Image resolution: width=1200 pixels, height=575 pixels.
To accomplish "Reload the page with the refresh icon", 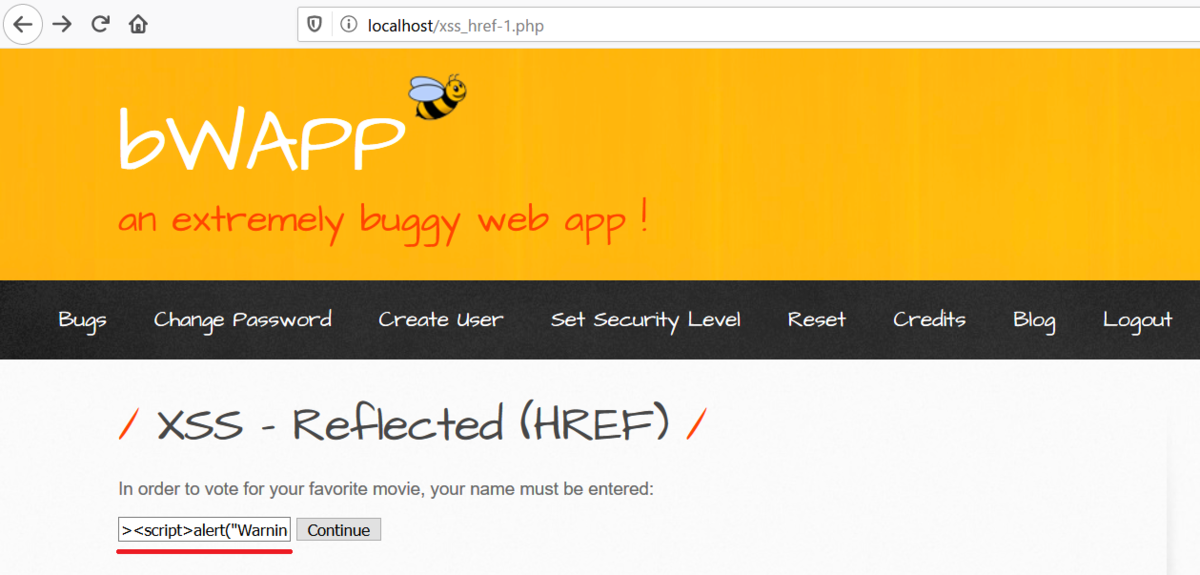I will [100, 24].
